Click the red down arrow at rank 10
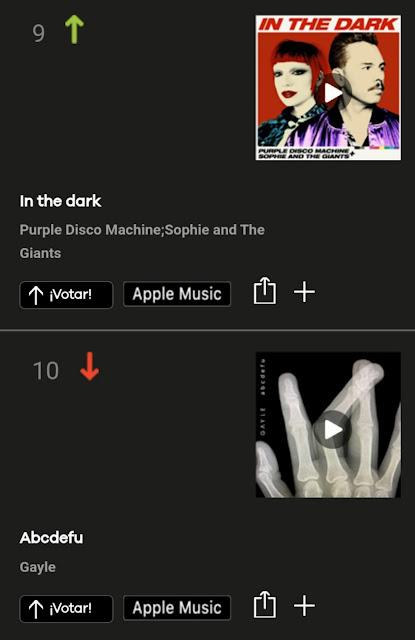 89,366
